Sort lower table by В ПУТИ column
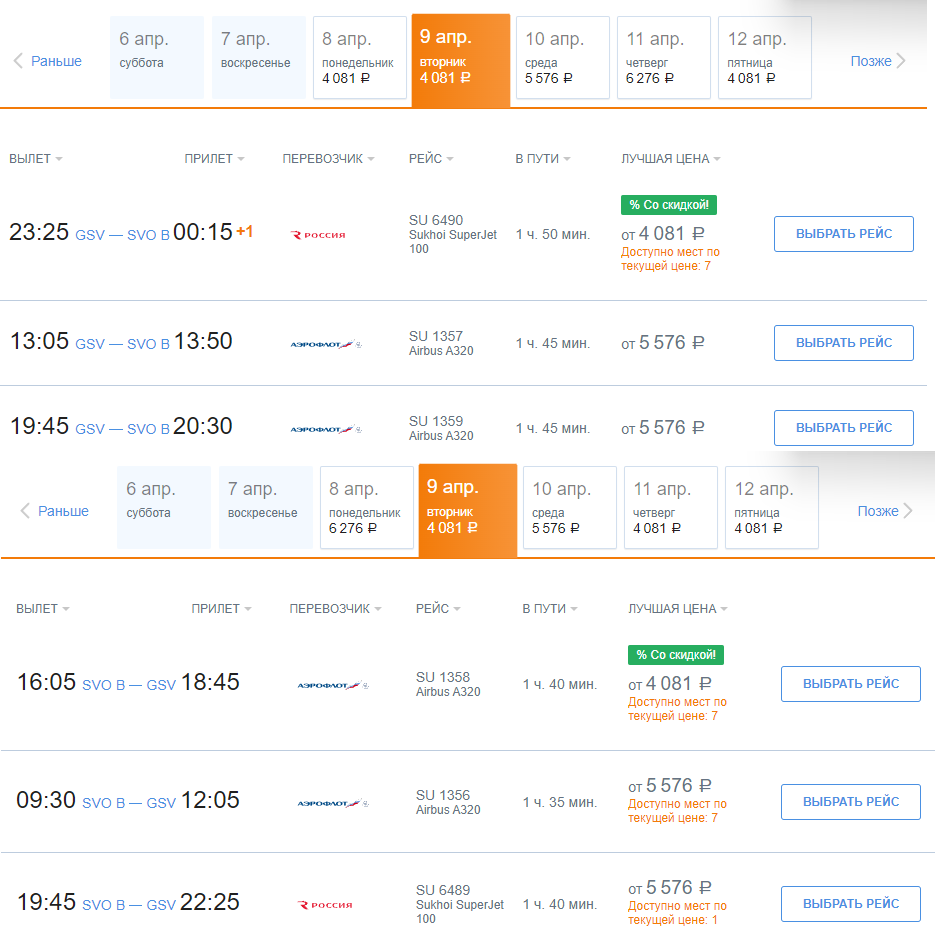935x934 pixels. point(550,608)
